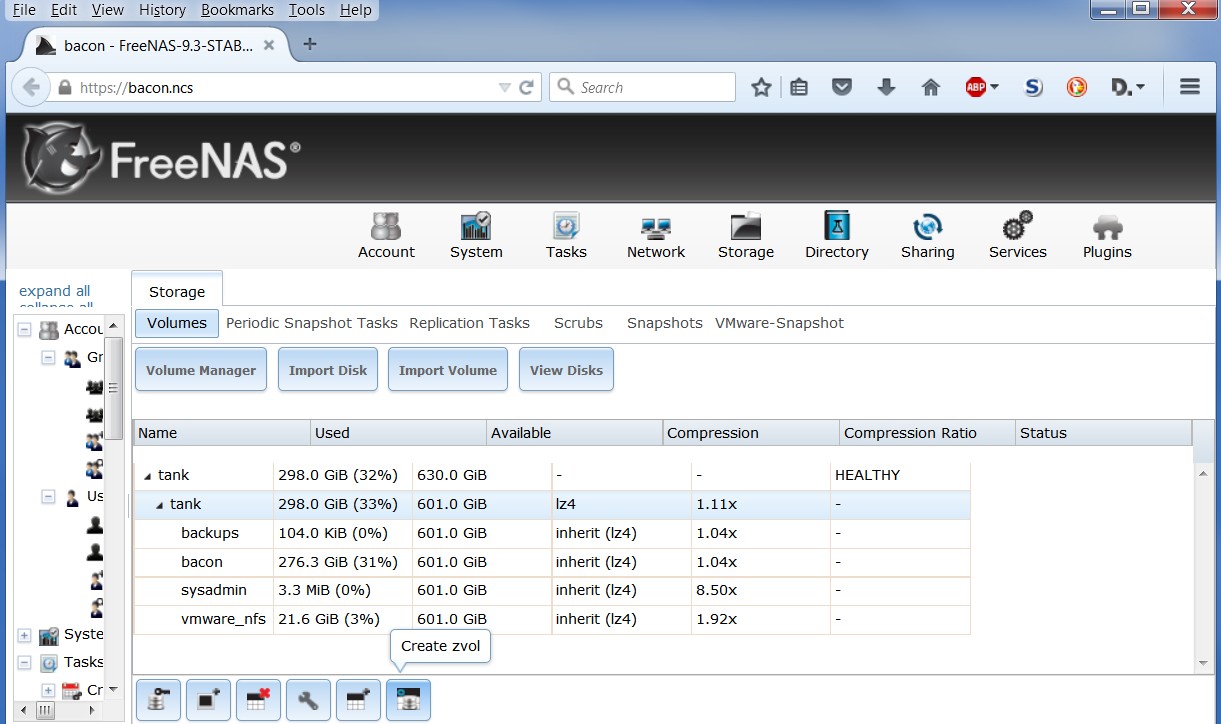Open Tasks in the top navigation bar
Screen dimensions: 1221x724
point(566,236)
